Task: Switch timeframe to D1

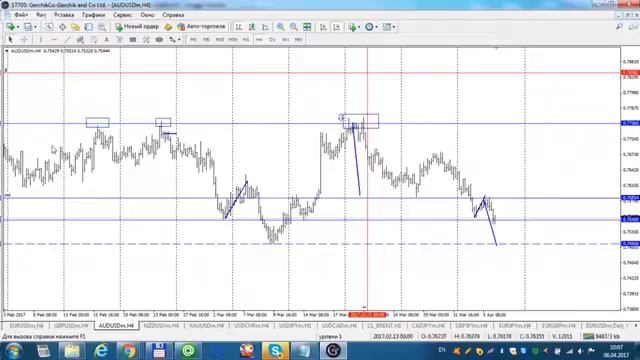Action: coord(272,40)
